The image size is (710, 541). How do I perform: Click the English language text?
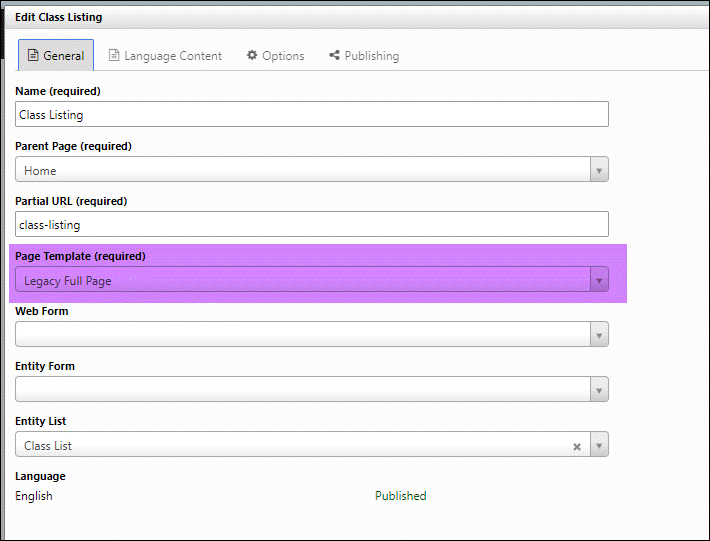[34, 496]
